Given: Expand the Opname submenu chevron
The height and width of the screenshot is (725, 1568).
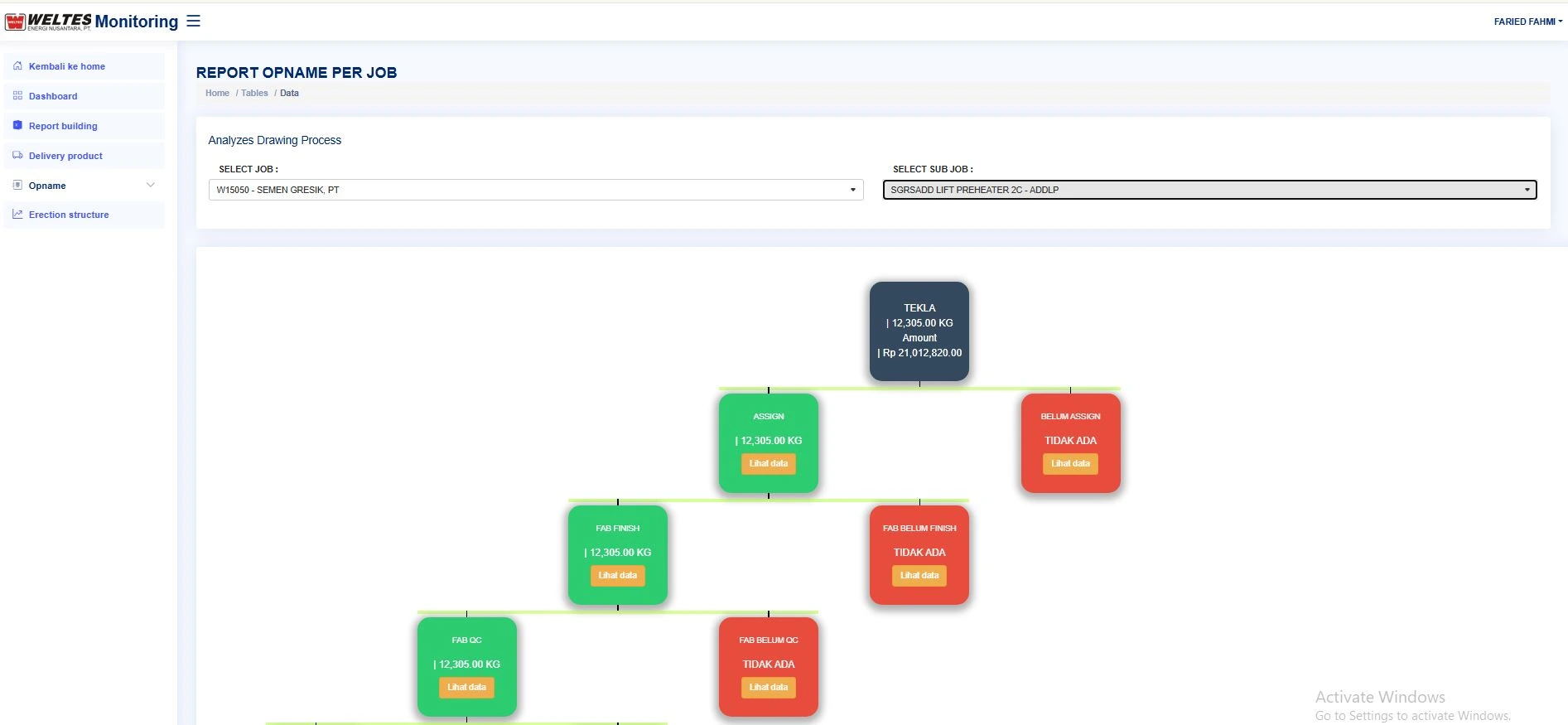Looking at the screenshot, I should tap(150, 186).
